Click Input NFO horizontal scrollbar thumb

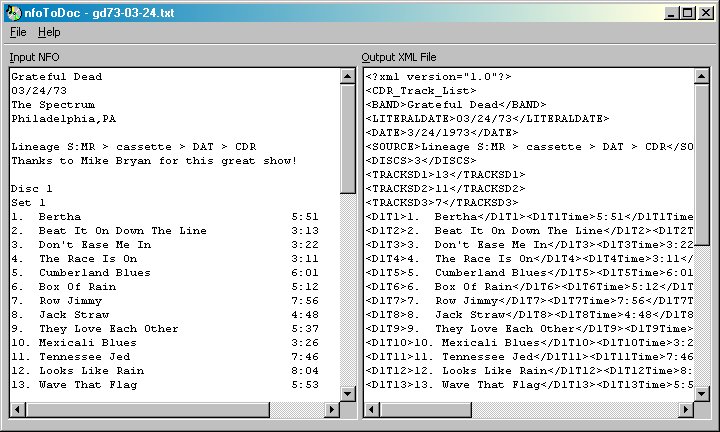click(x=147, y=409)
